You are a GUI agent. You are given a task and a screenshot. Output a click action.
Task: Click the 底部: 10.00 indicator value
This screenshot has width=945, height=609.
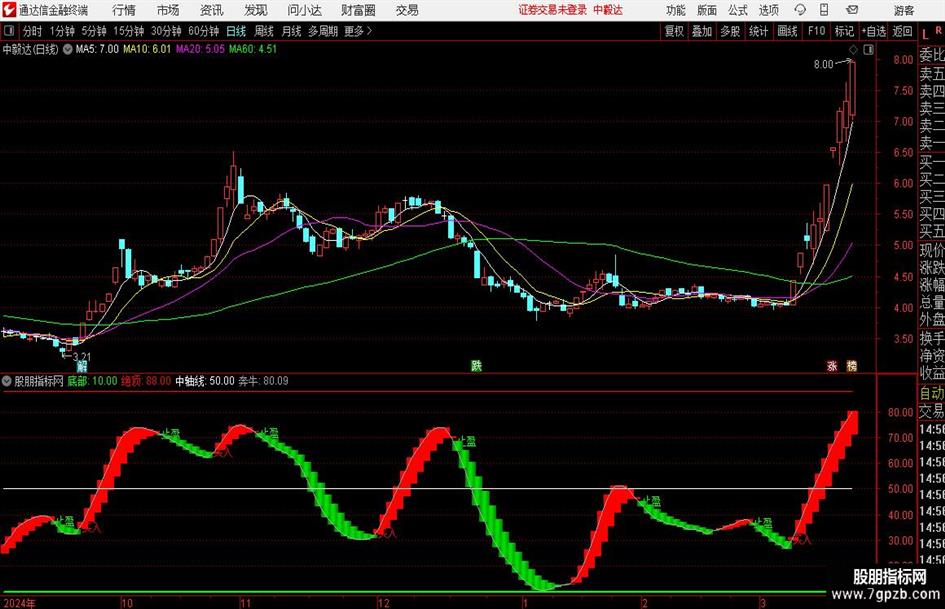click(92, 381)
